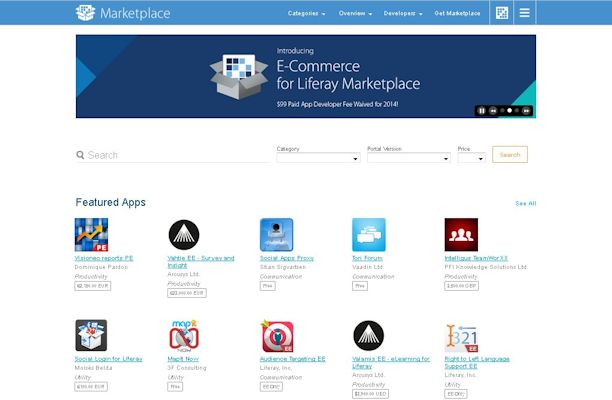Expand the Categories menu

tap(306, 13)
